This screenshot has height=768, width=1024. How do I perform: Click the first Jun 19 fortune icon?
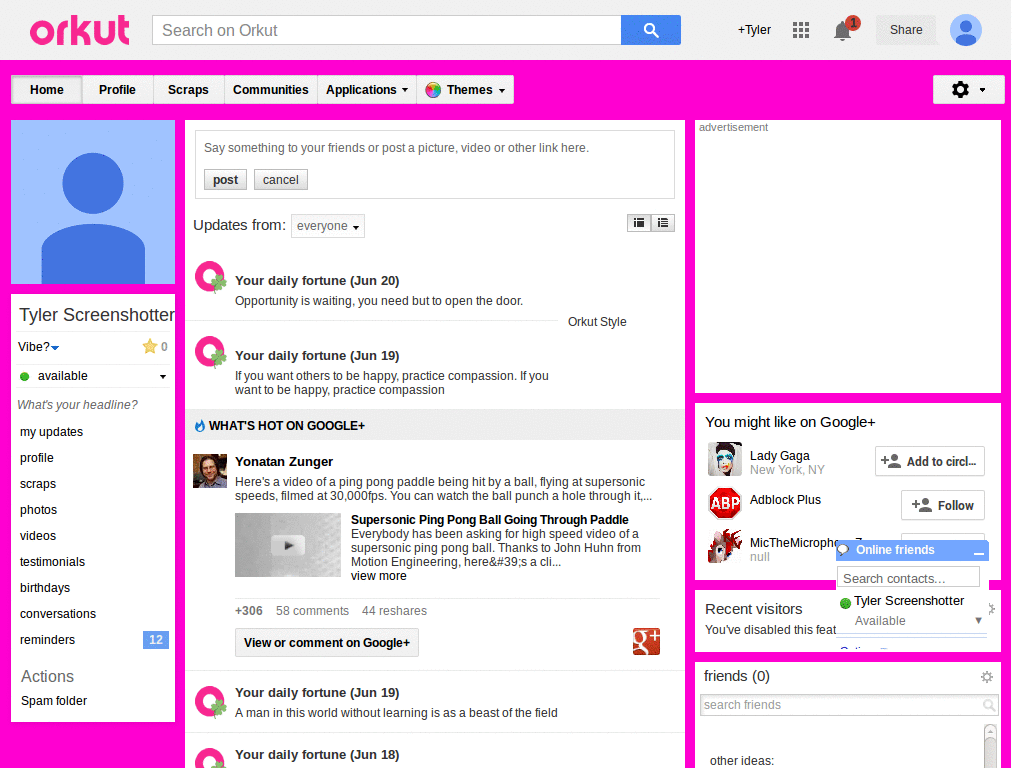pyautogui.click(x=211, y=353)
